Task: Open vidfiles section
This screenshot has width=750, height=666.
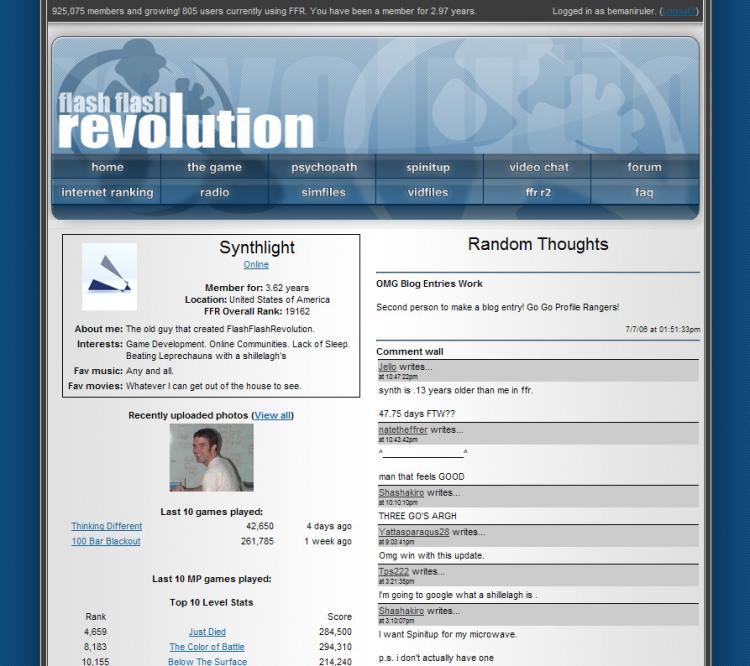Action: pos(428,192)
